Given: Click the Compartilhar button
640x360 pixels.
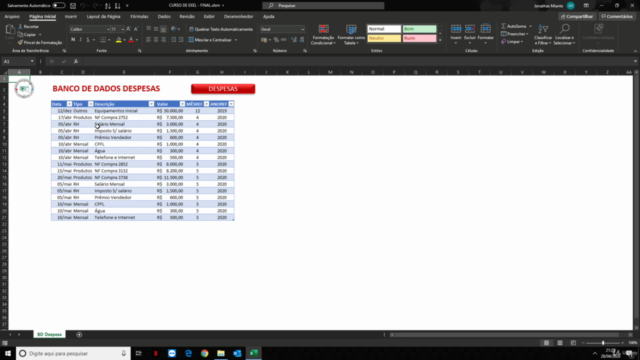Looking at the screenshot, I should click(577, 16).
